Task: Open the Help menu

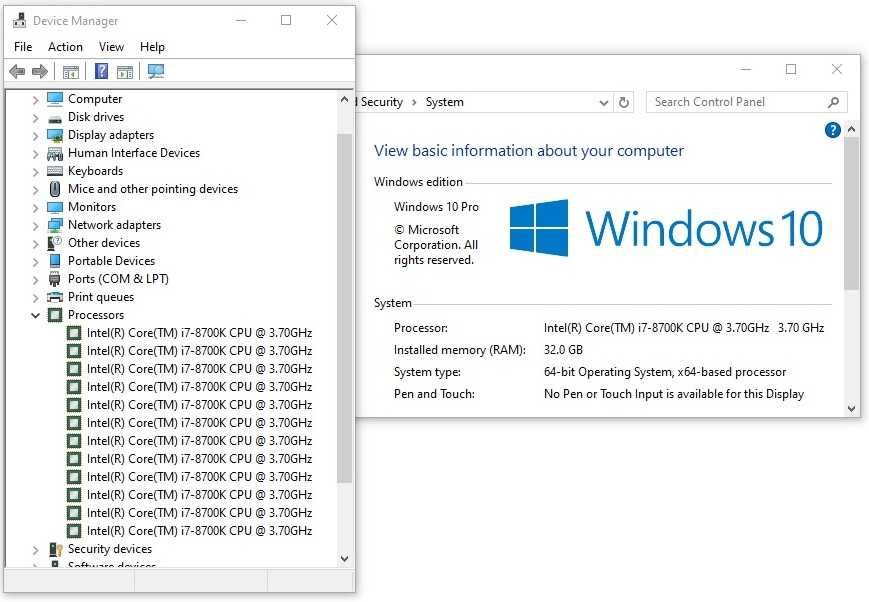Action: point(152,47)
